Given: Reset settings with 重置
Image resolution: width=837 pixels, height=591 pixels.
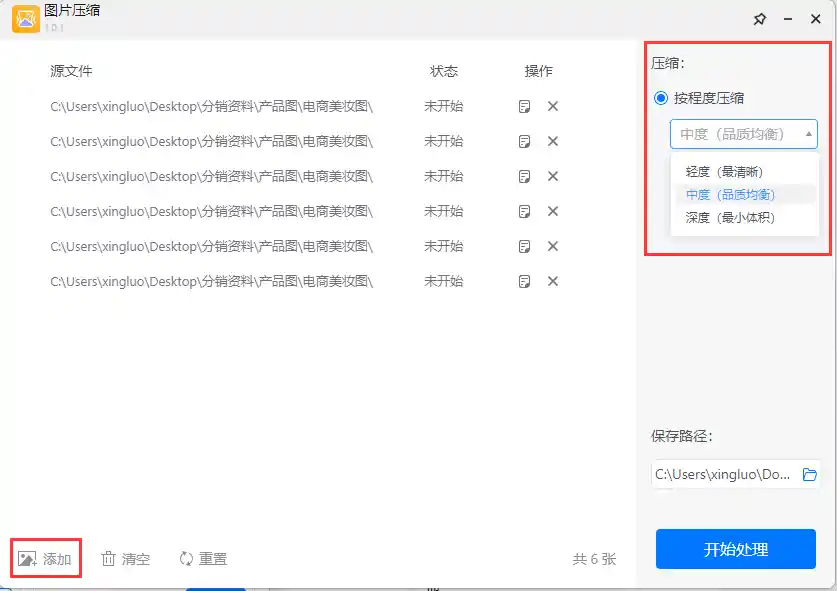Looking at the screenshot, I should coord(203,559).
